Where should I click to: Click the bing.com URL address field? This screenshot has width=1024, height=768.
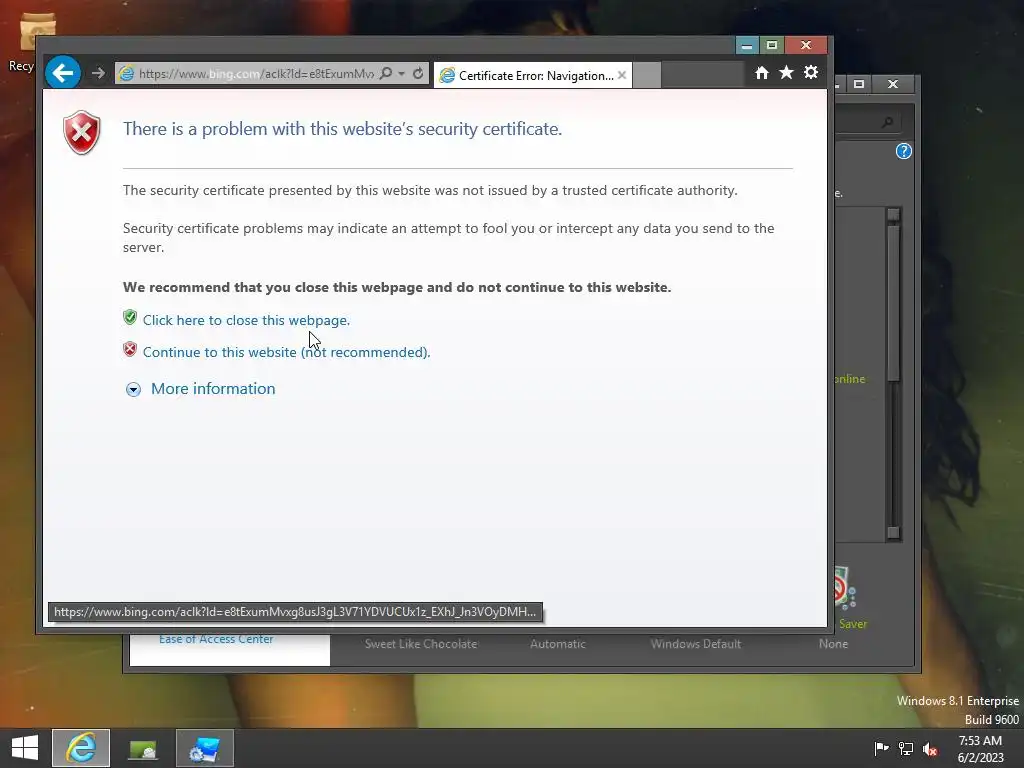point(255,74)
